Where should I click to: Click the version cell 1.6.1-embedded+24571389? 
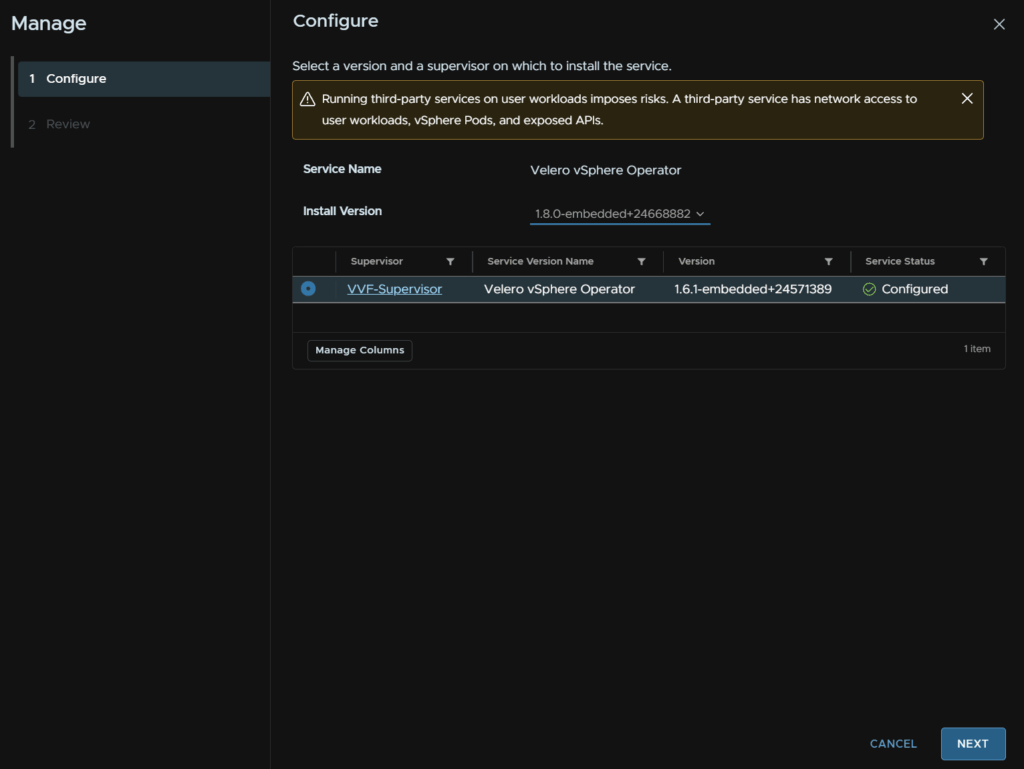click(x=753, y=289)
